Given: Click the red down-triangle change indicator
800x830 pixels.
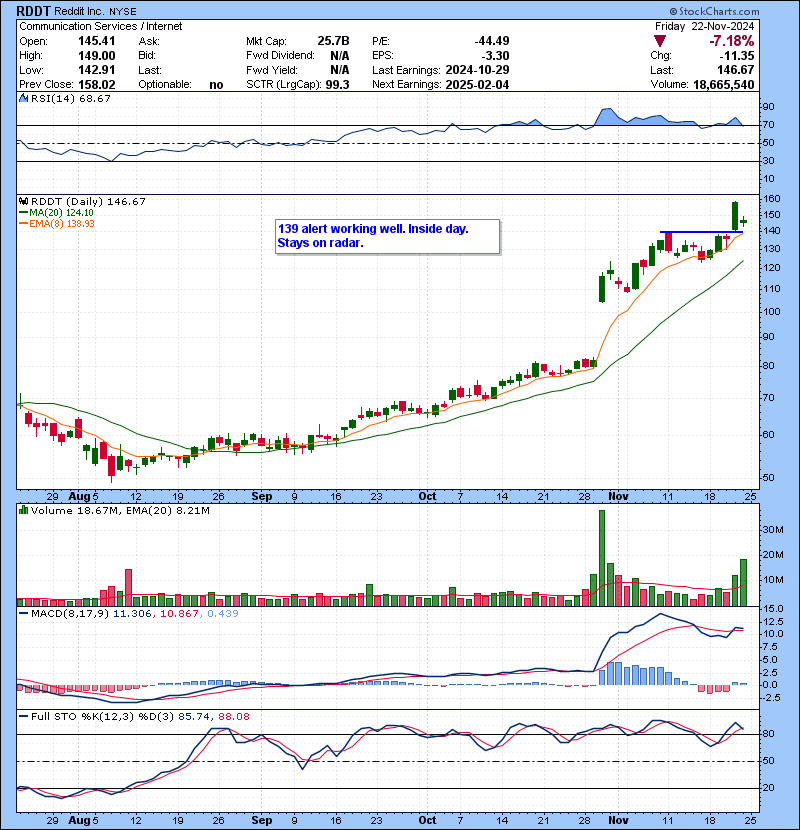Looking at the screenshot, I should coord(660,41).
